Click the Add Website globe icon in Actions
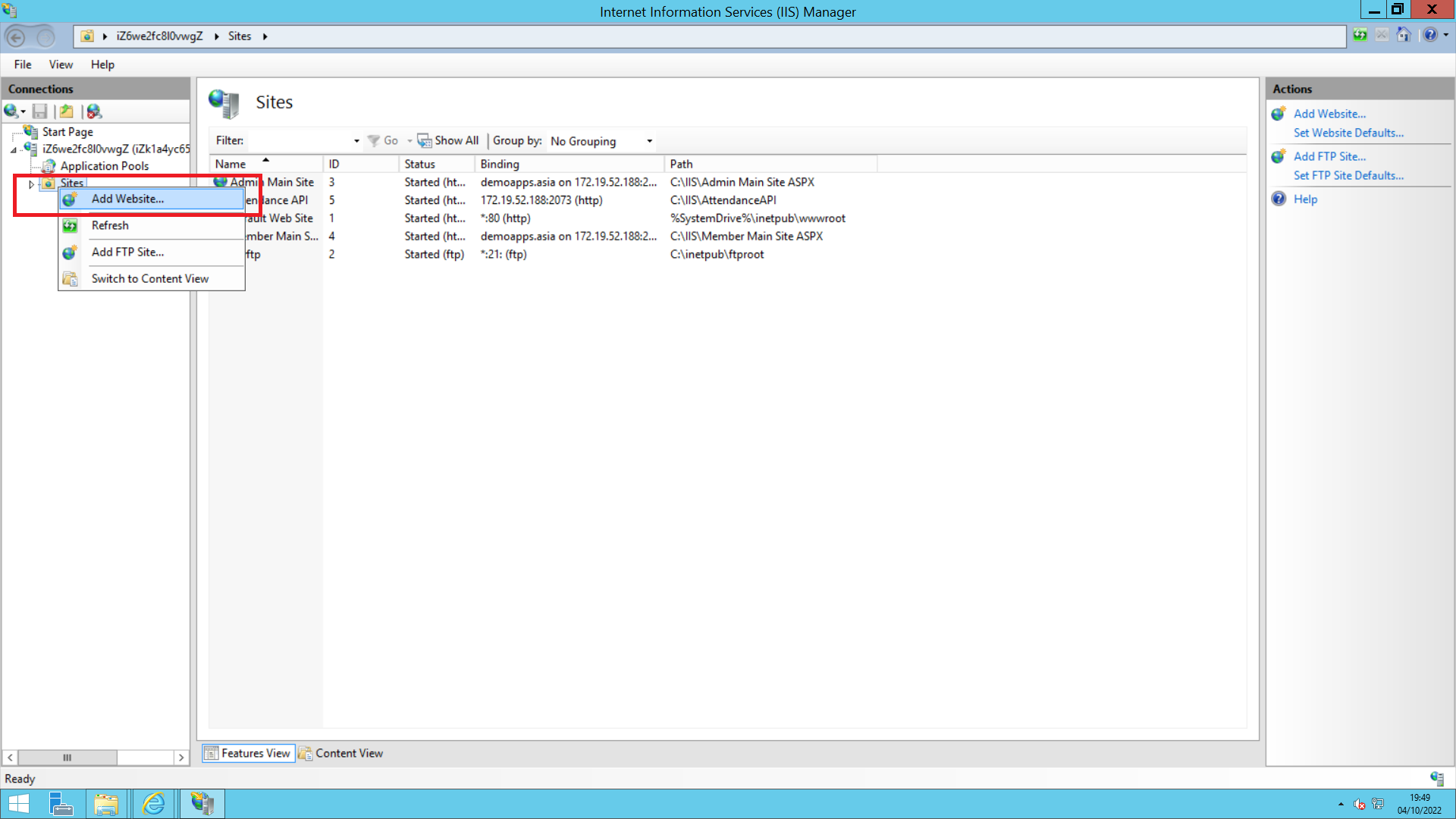The width and height of the screenshot is (1456, 819). click(1279, 114)
